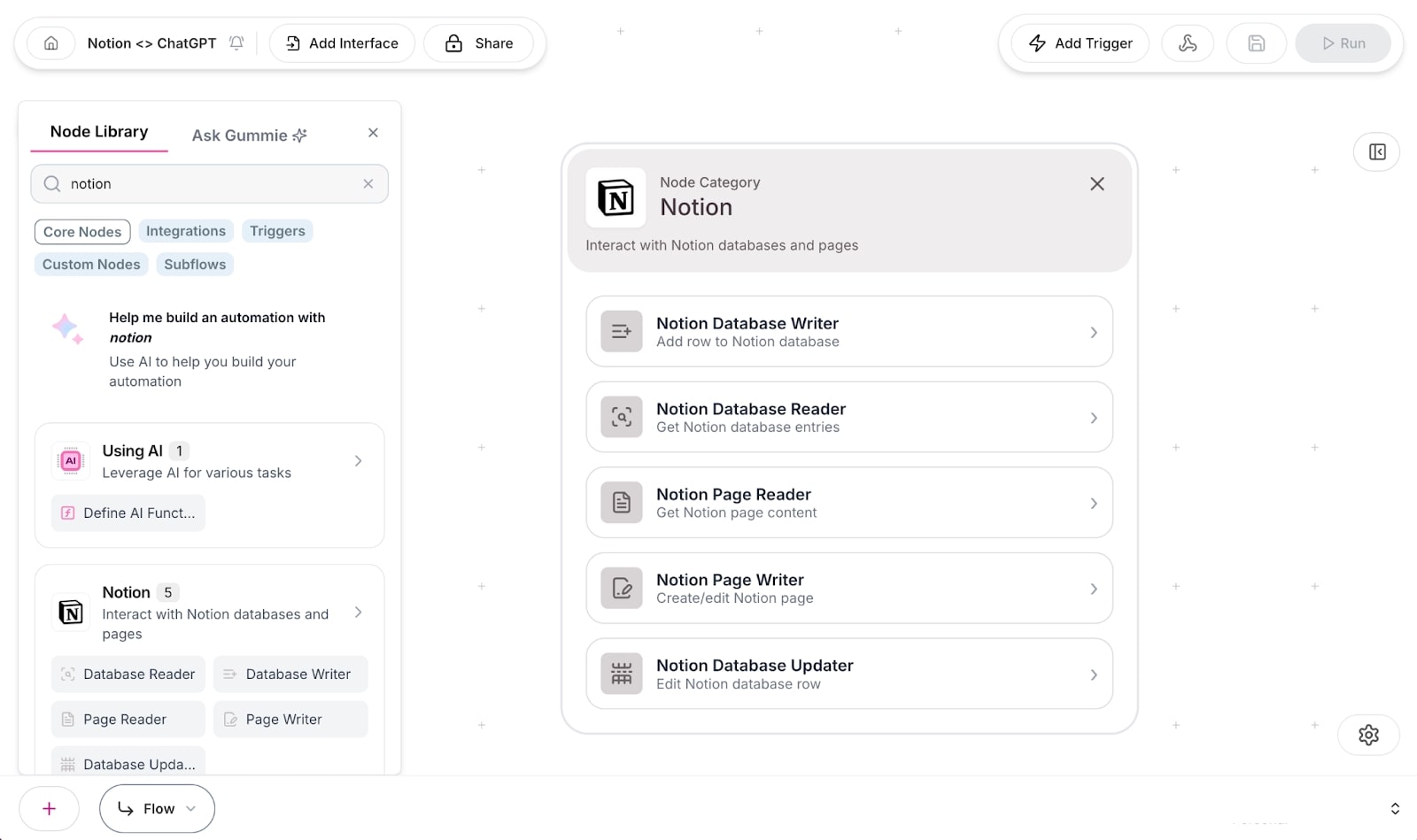Close the Notion Node Category card
1417x840 pixels.
[1097, 184]
